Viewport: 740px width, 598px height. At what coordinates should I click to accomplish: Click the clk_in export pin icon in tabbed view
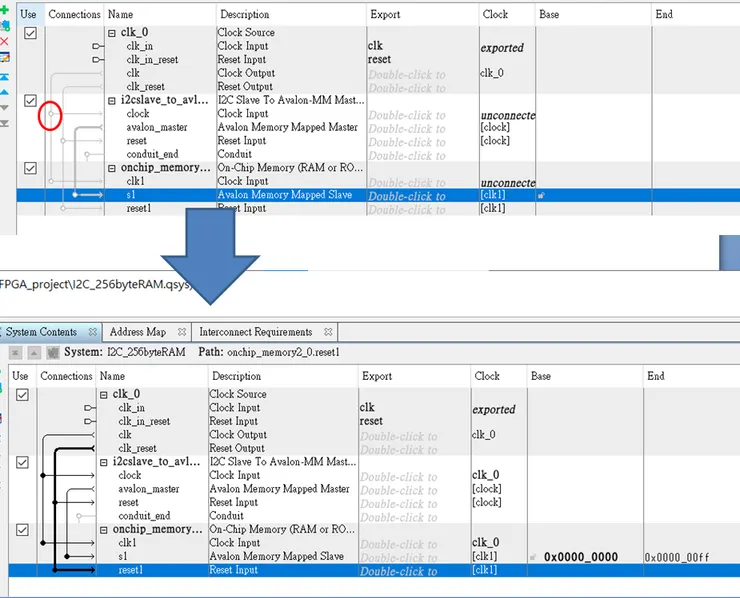pyautogui.click(x=89, y=407)
